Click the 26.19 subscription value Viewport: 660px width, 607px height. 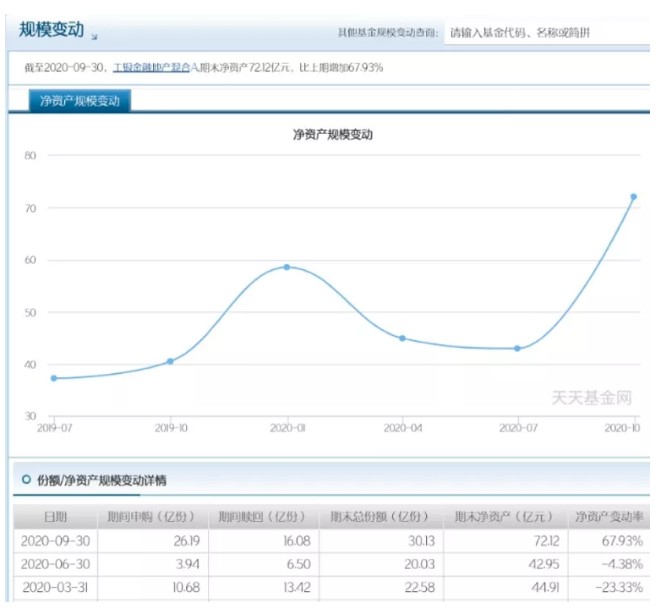pyautogui.click(x=186, y=541)
